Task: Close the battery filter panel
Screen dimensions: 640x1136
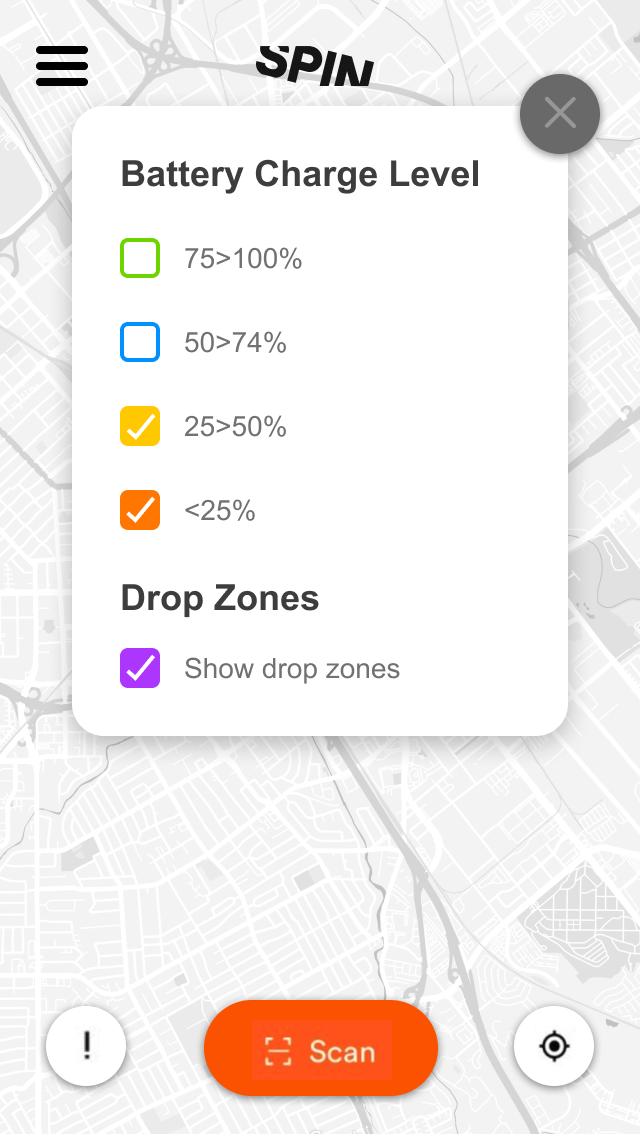Action: tap(560, 114)
